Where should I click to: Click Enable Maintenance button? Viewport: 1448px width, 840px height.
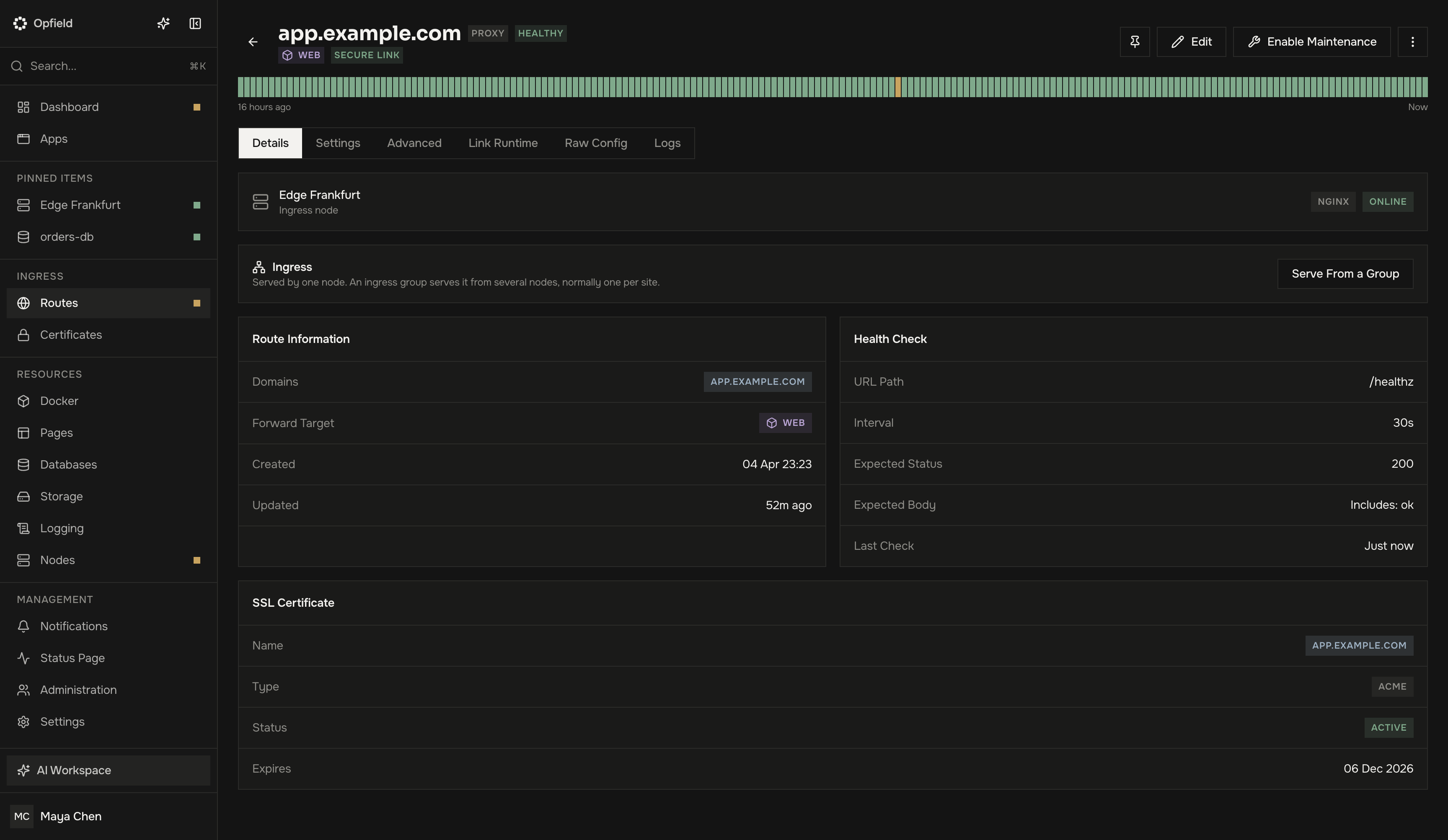(x=1312, y=42)
